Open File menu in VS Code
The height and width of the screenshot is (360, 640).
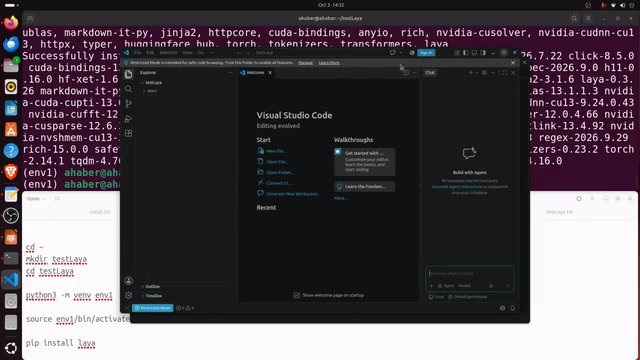coord(138,53)
